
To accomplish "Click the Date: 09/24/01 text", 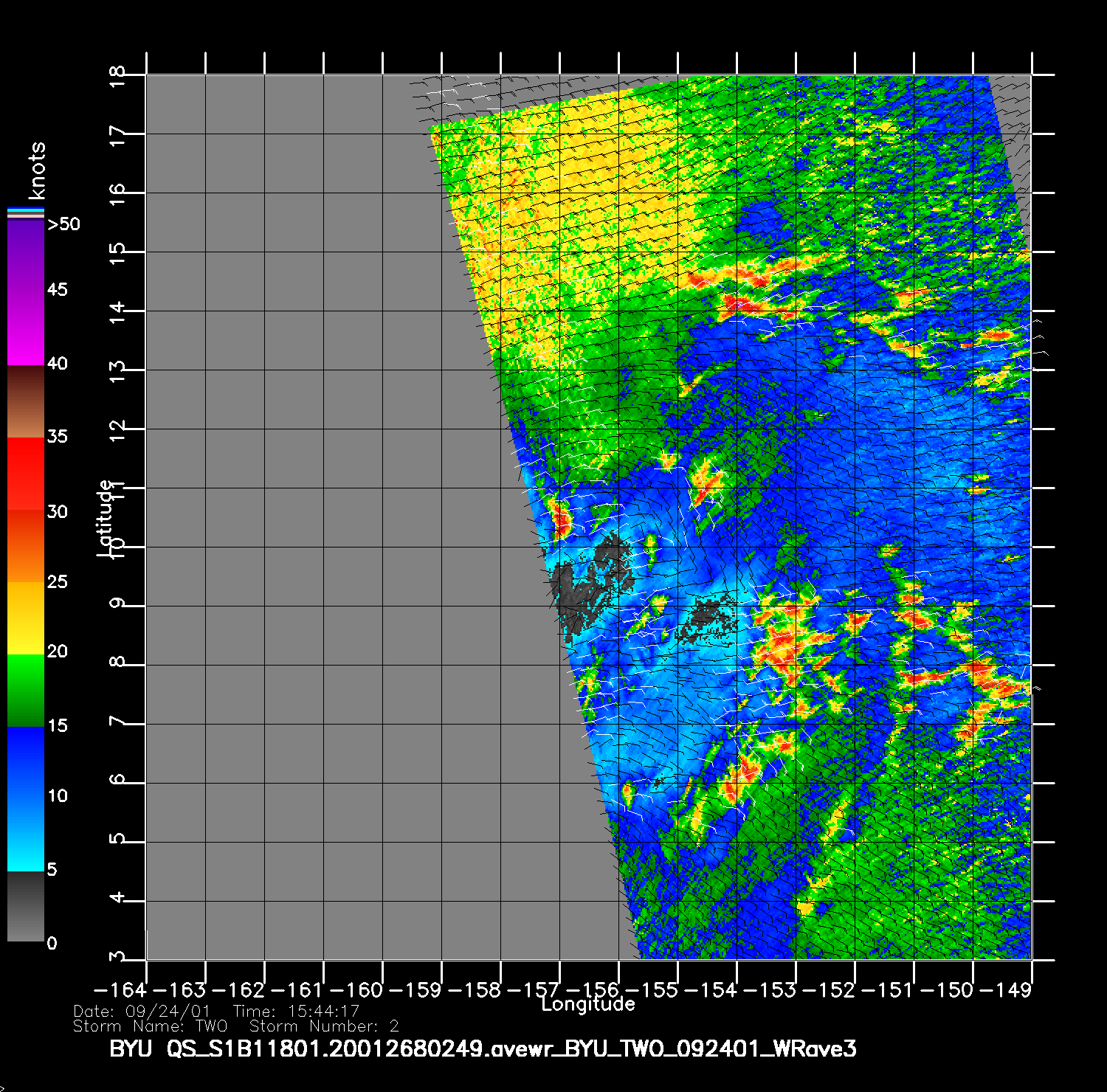I will pos(142,1012).
